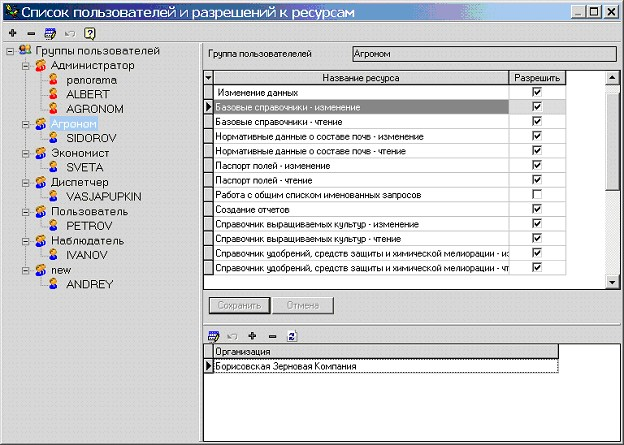Open help with the question mark icon

click(90, 32)
